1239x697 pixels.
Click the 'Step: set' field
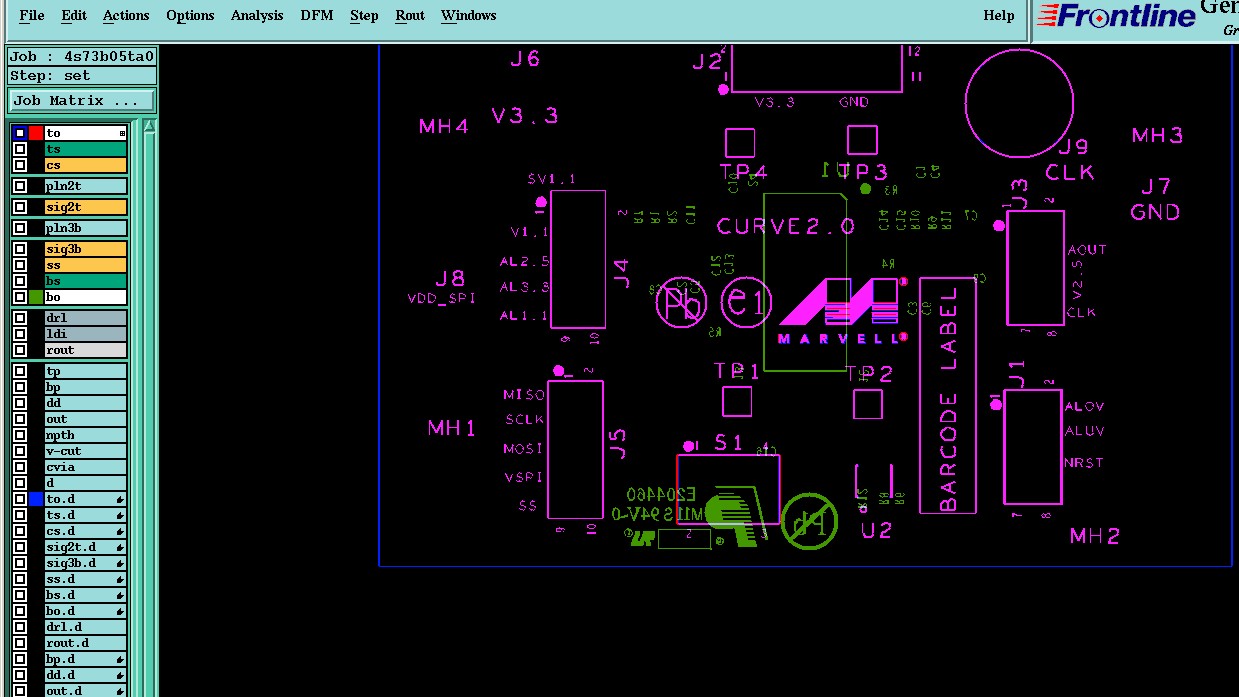click(82, 76)
